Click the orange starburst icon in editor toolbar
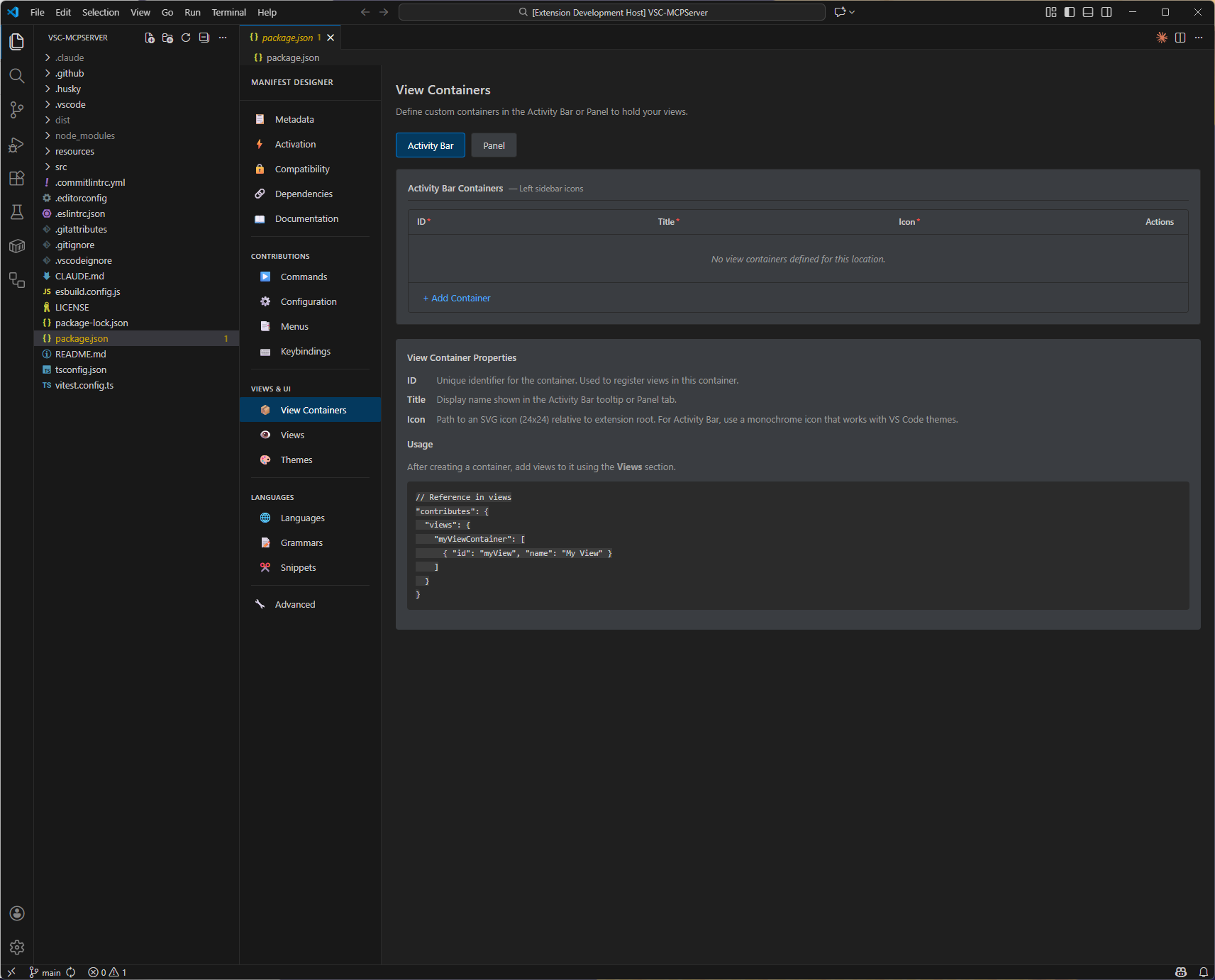This screenshot has width=1215, height=980. [x=1162, y=38]
